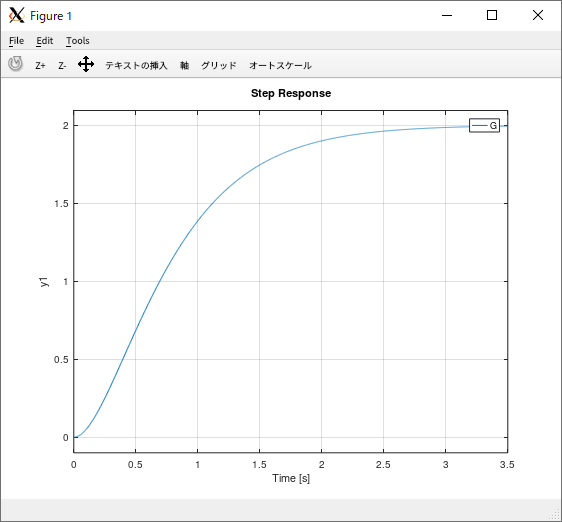Click the legend box labeled G
The width and height of the screenshot is (562, 522).
pos(484,125)
